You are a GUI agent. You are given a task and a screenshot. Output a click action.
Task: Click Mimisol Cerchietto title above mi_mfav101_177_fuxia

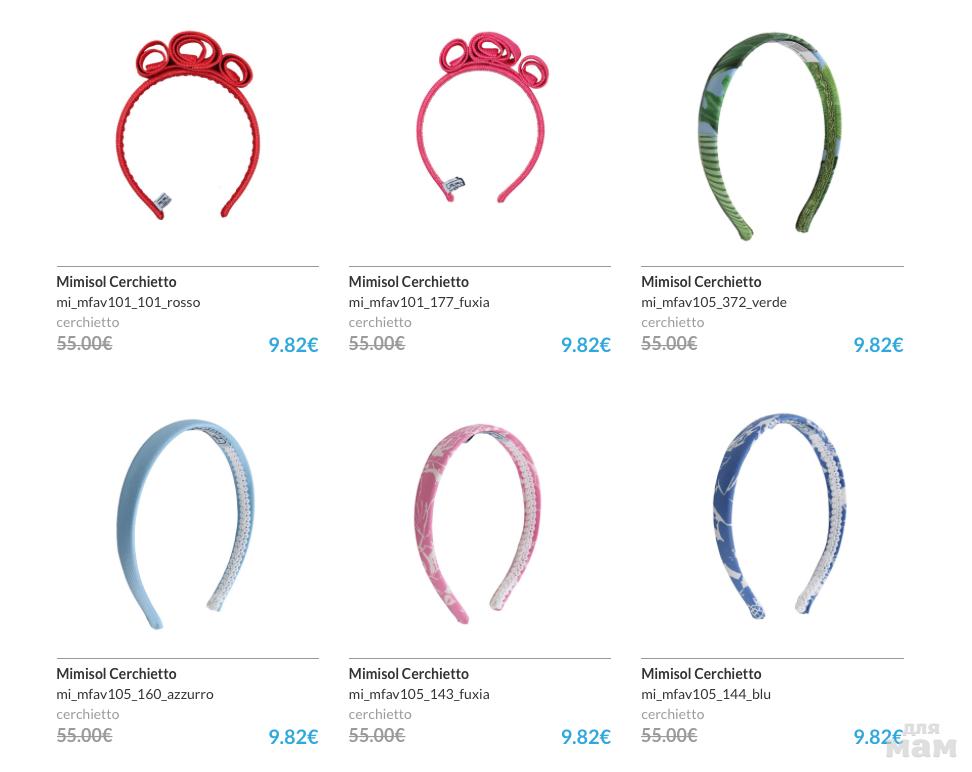[409, 282]
